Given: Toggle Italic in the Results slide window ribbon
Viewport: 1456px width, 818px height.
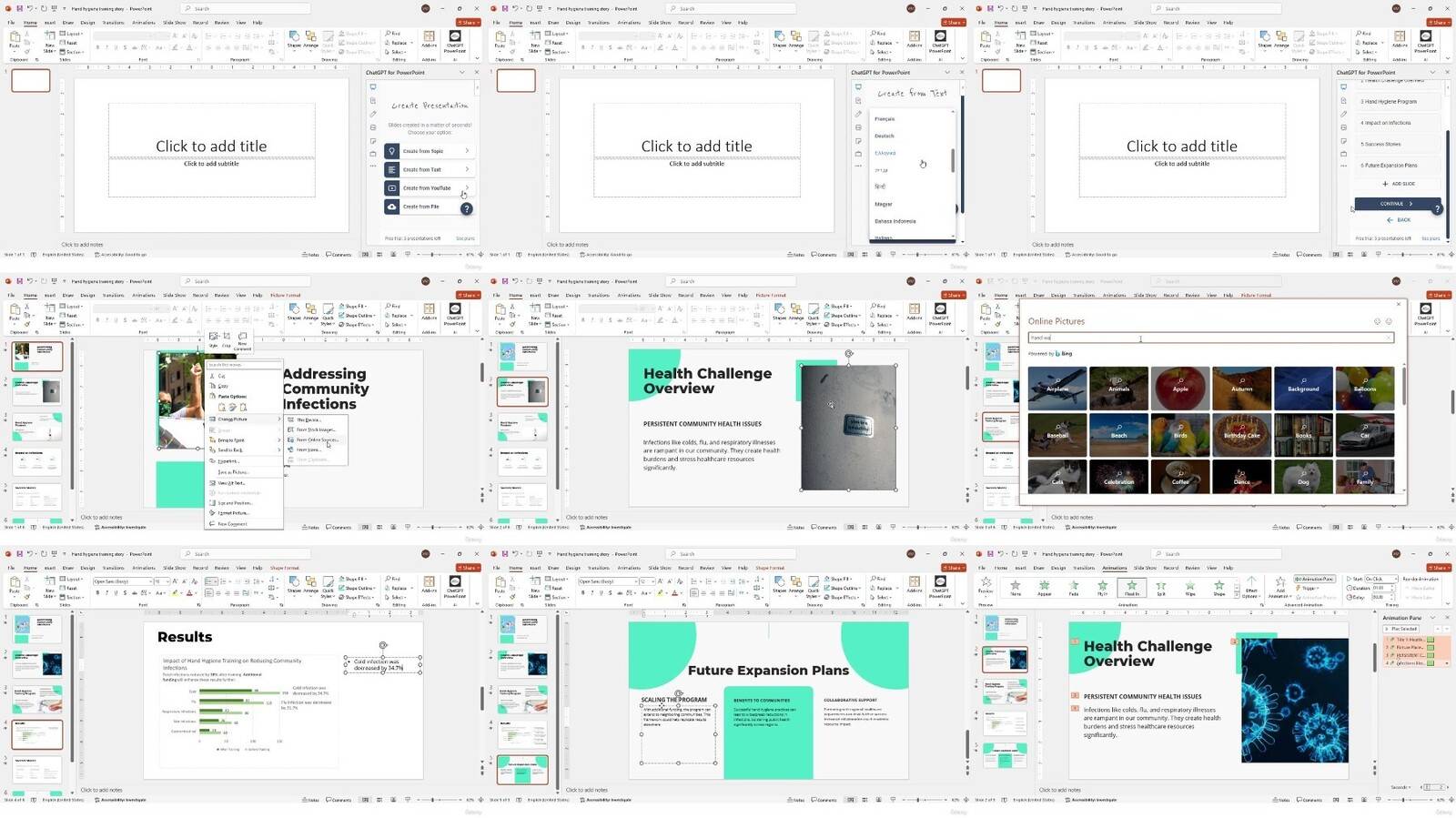Looking at the screenshot, I should coord(106,592).
